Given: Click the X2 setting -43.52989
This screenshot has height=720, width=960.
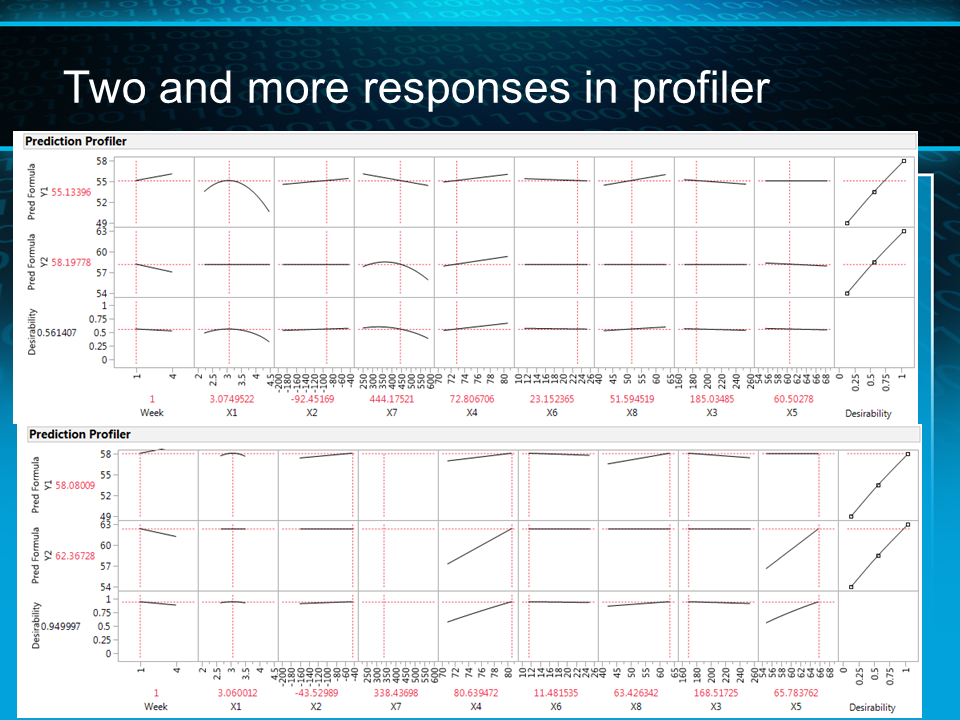Looking at the screenshot, I should click(315, 693).
